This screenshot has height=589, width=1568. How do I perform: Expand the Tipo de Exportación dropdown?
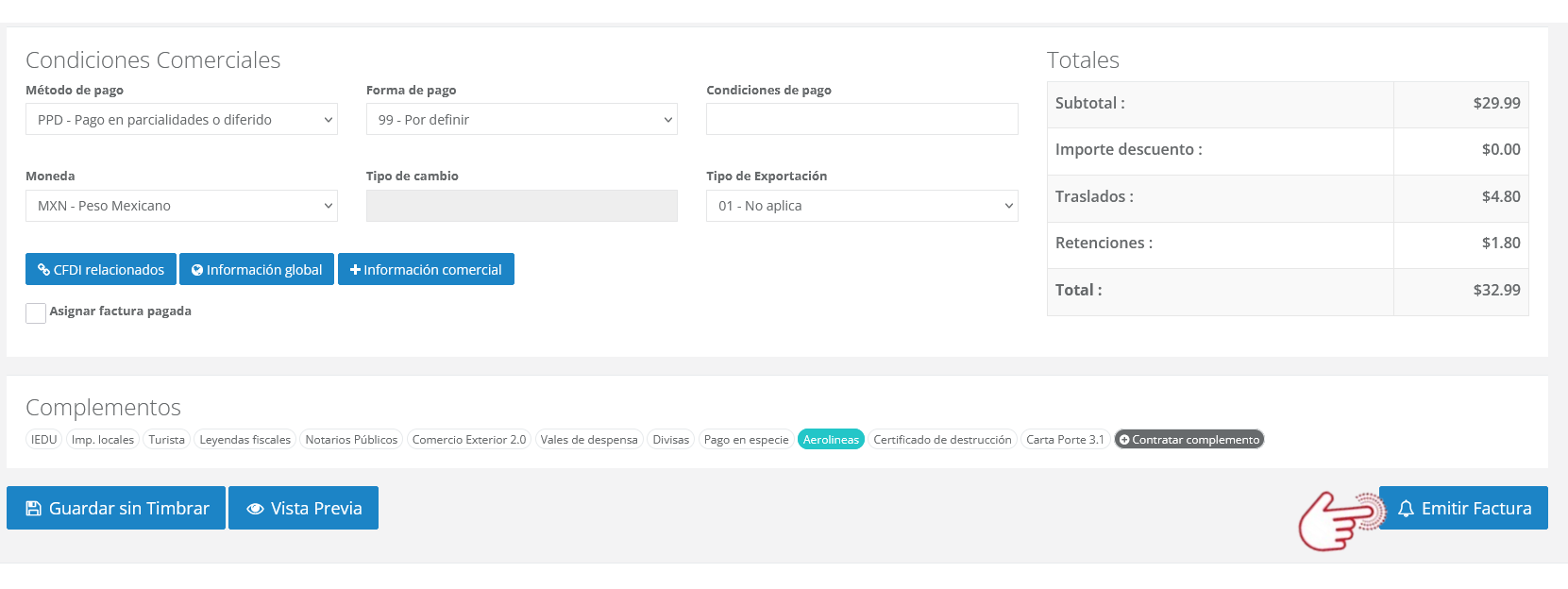click(x=861, y=206)
